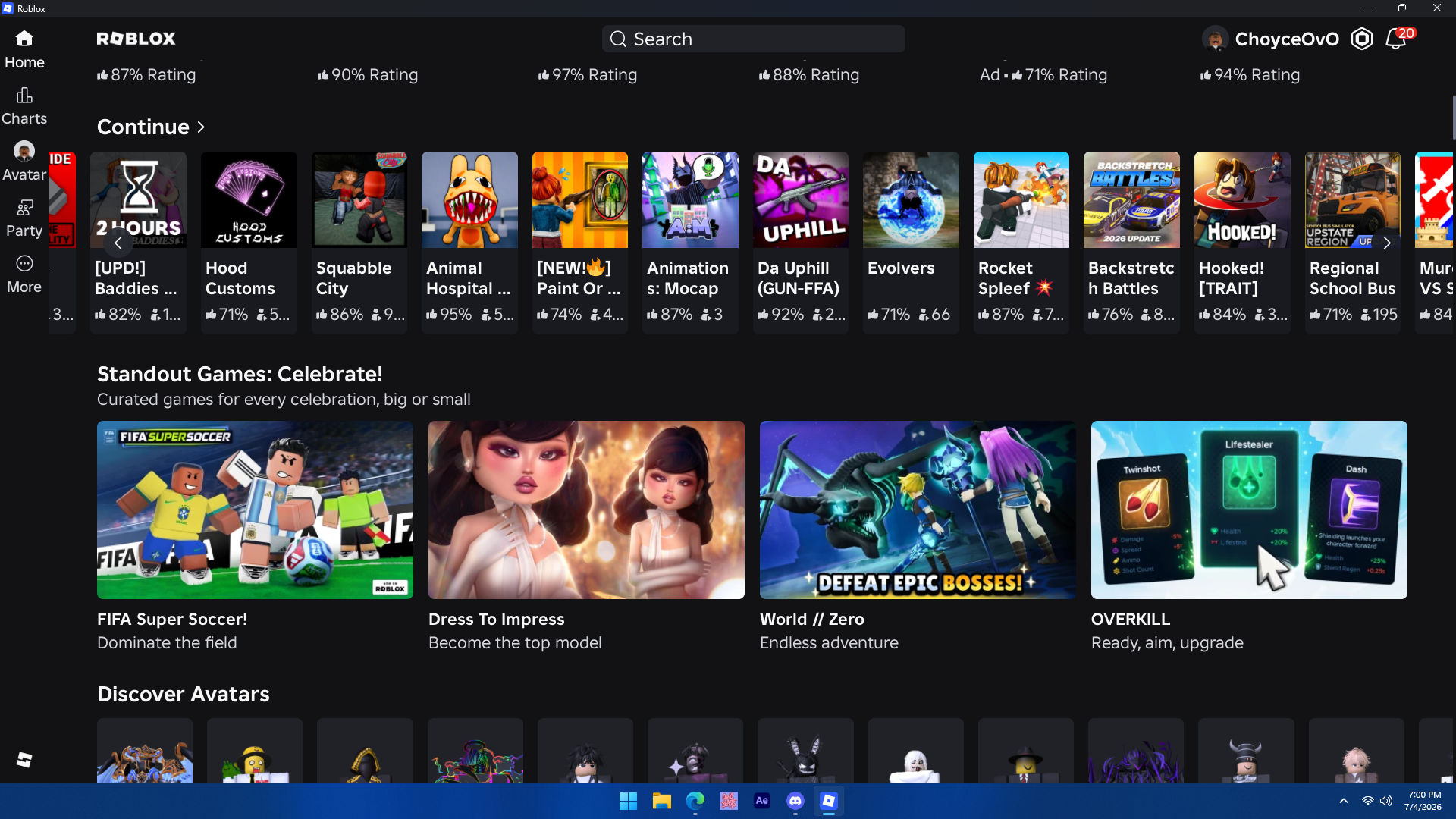Click the Roblox Studio icon in sidebar bottom
The height and width of the screenshot is (819, 1456).
tap(24, 759)
